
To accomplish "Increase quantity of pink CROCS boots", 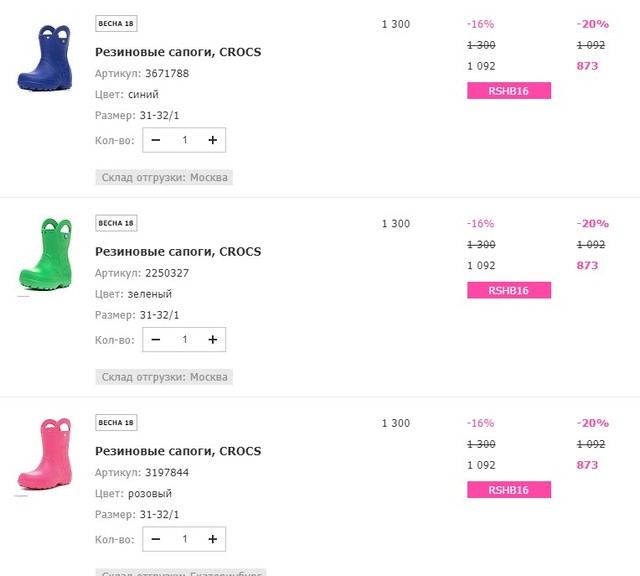I will (x=213, y=539).
